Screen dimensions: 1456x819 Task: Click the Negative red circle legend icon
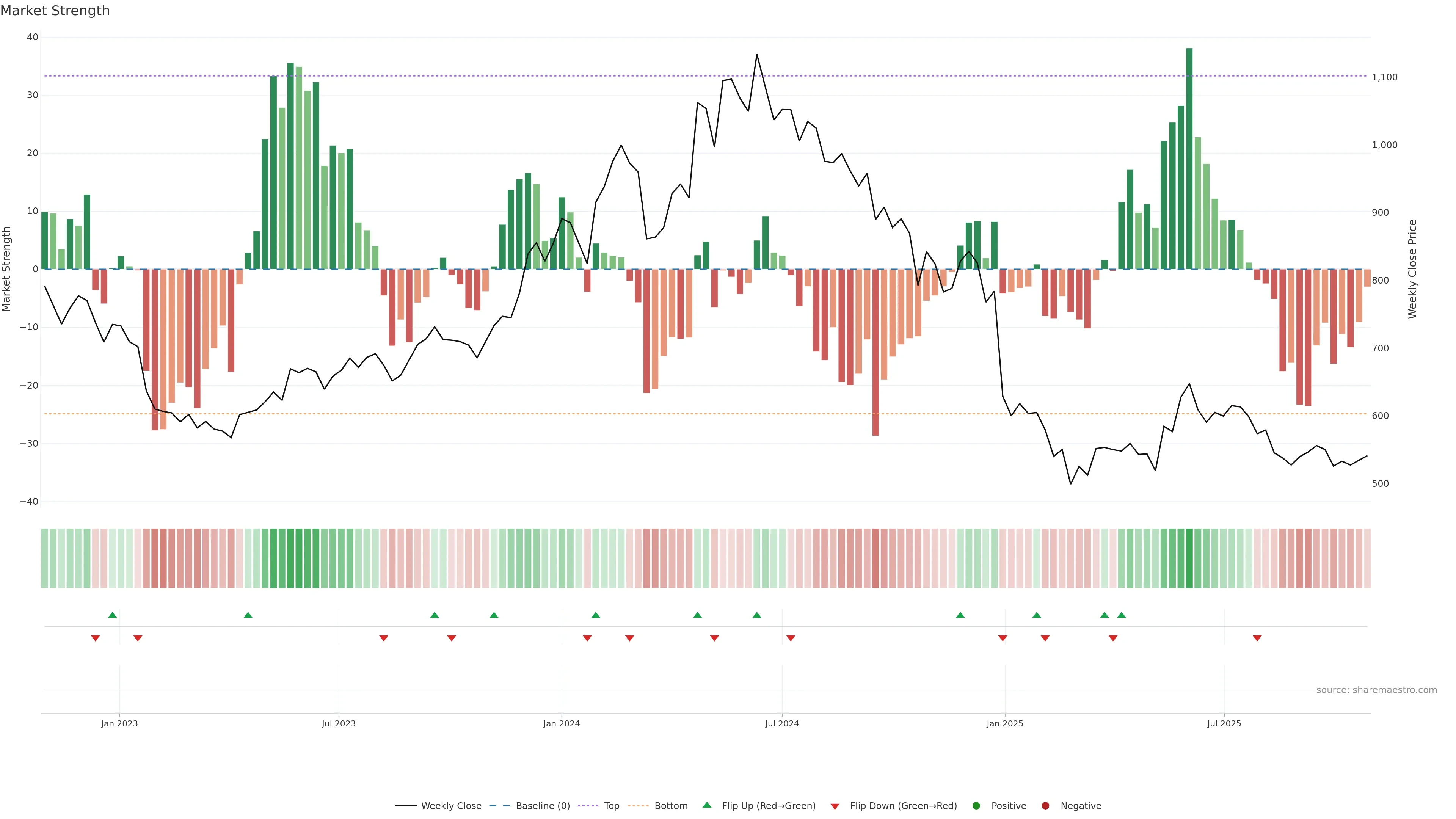tap(1045, 806)
